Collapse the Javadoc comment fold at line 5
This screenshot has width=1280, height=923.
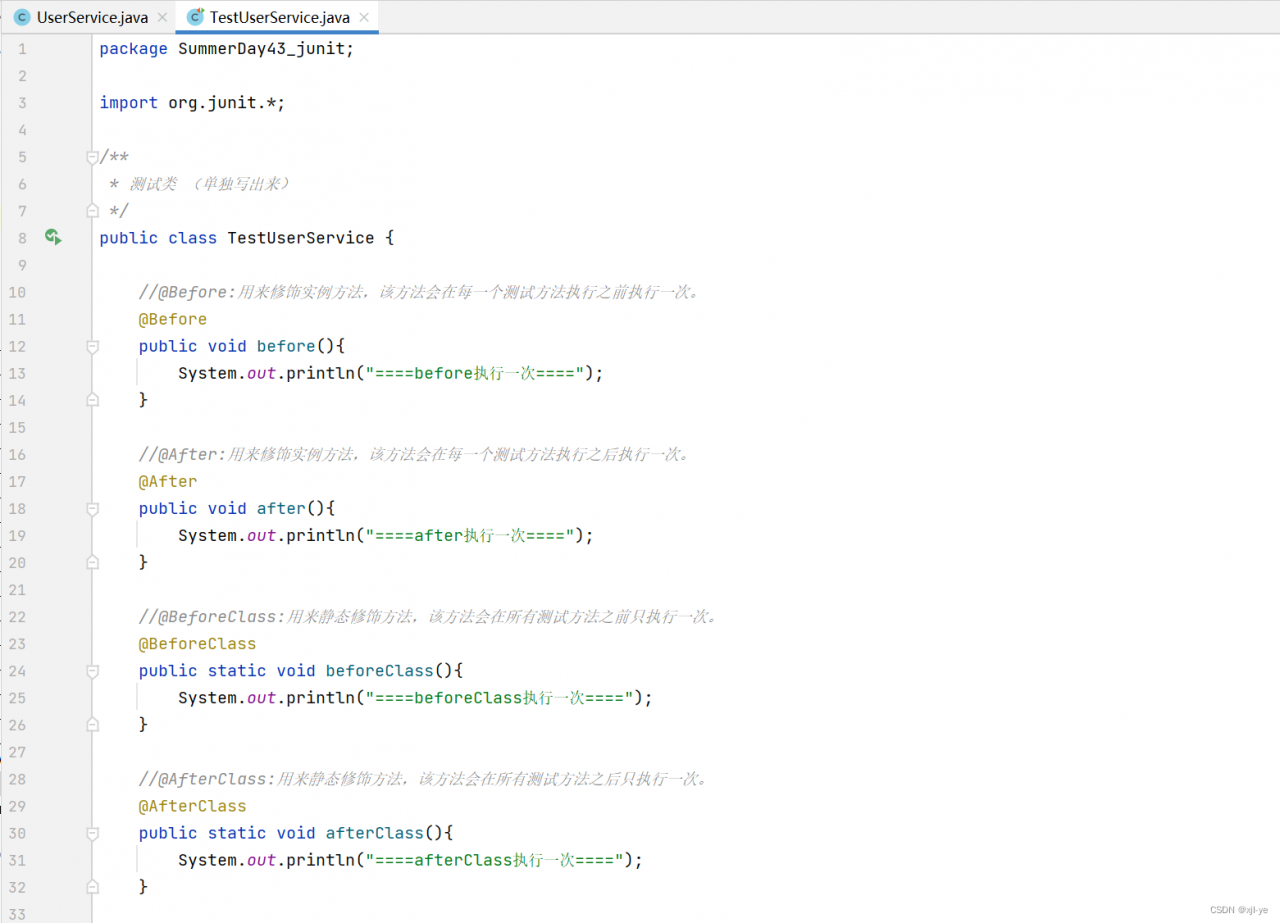(92, 157)
